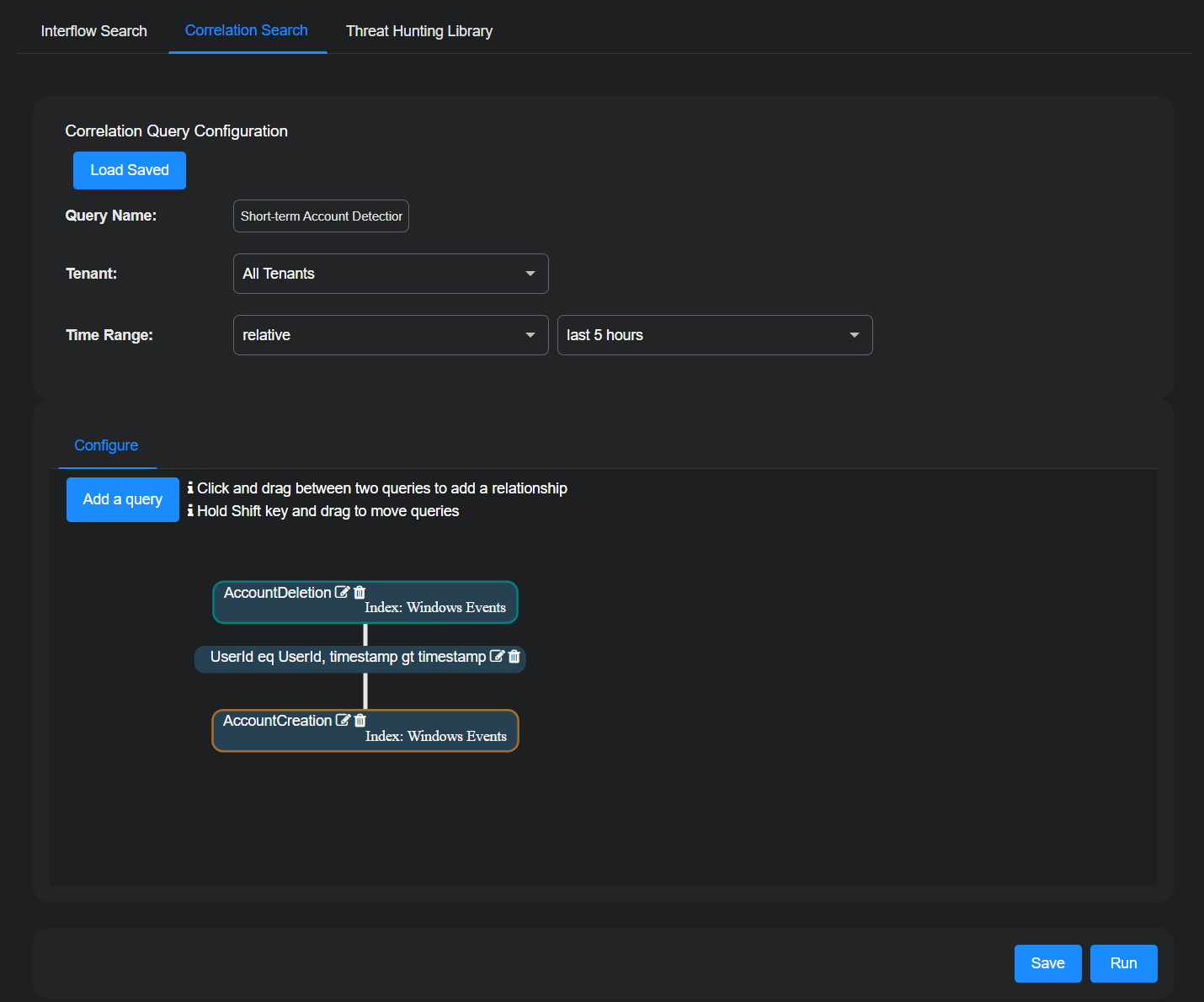
Task: Select the Configure tab
Action: coord(106,445)
